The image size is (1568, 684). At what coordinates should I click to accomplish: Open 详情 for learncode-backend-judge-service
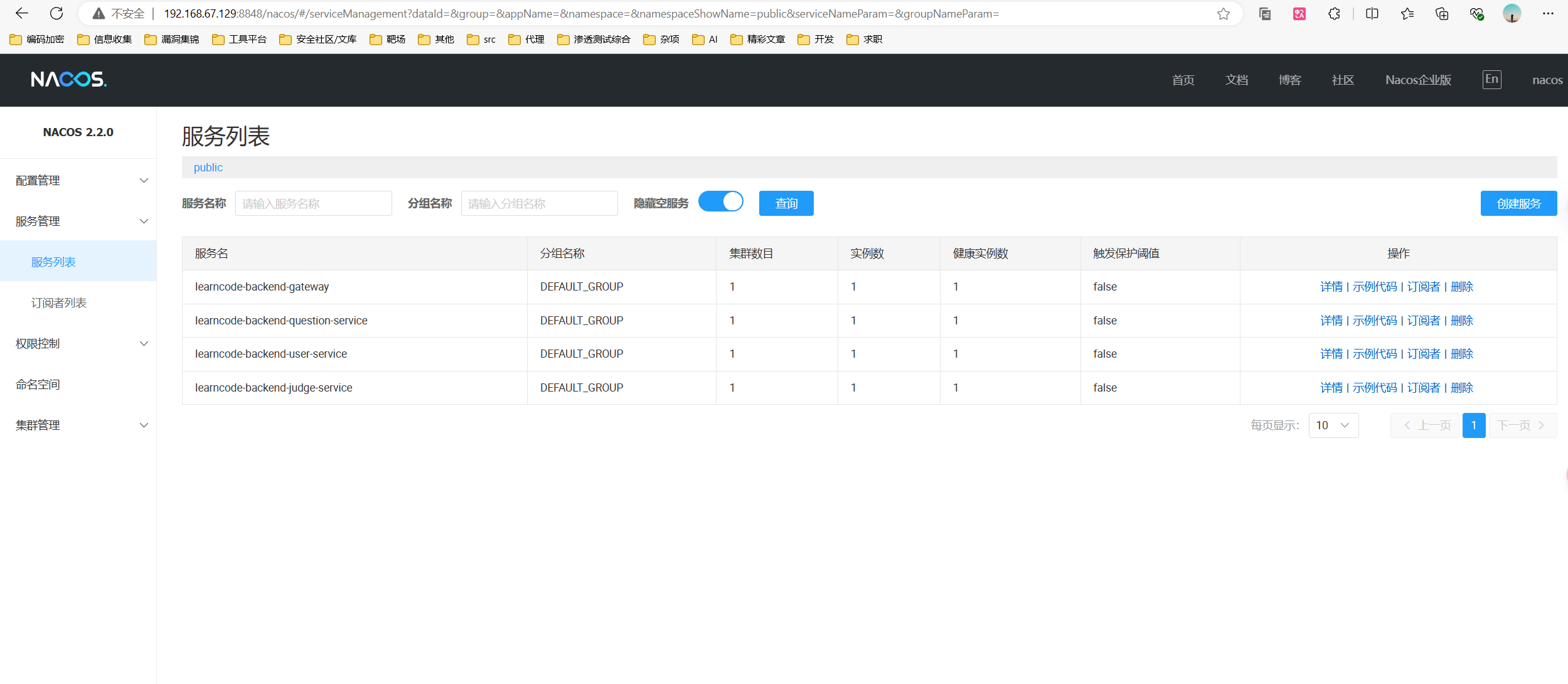tap(1331, 388)
